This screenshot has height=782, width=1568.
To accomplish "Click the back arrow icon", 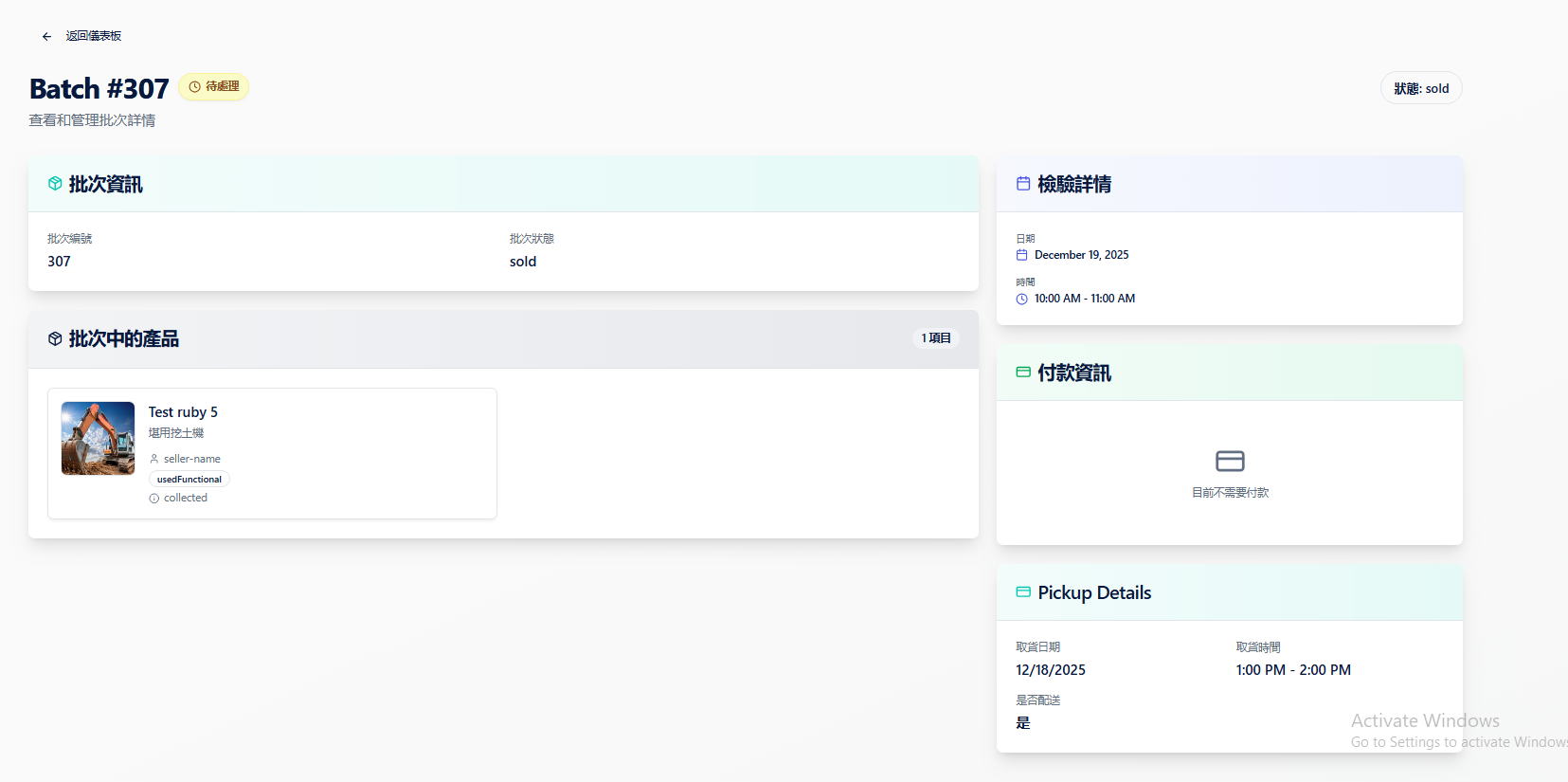I will [x=46, y=37].
